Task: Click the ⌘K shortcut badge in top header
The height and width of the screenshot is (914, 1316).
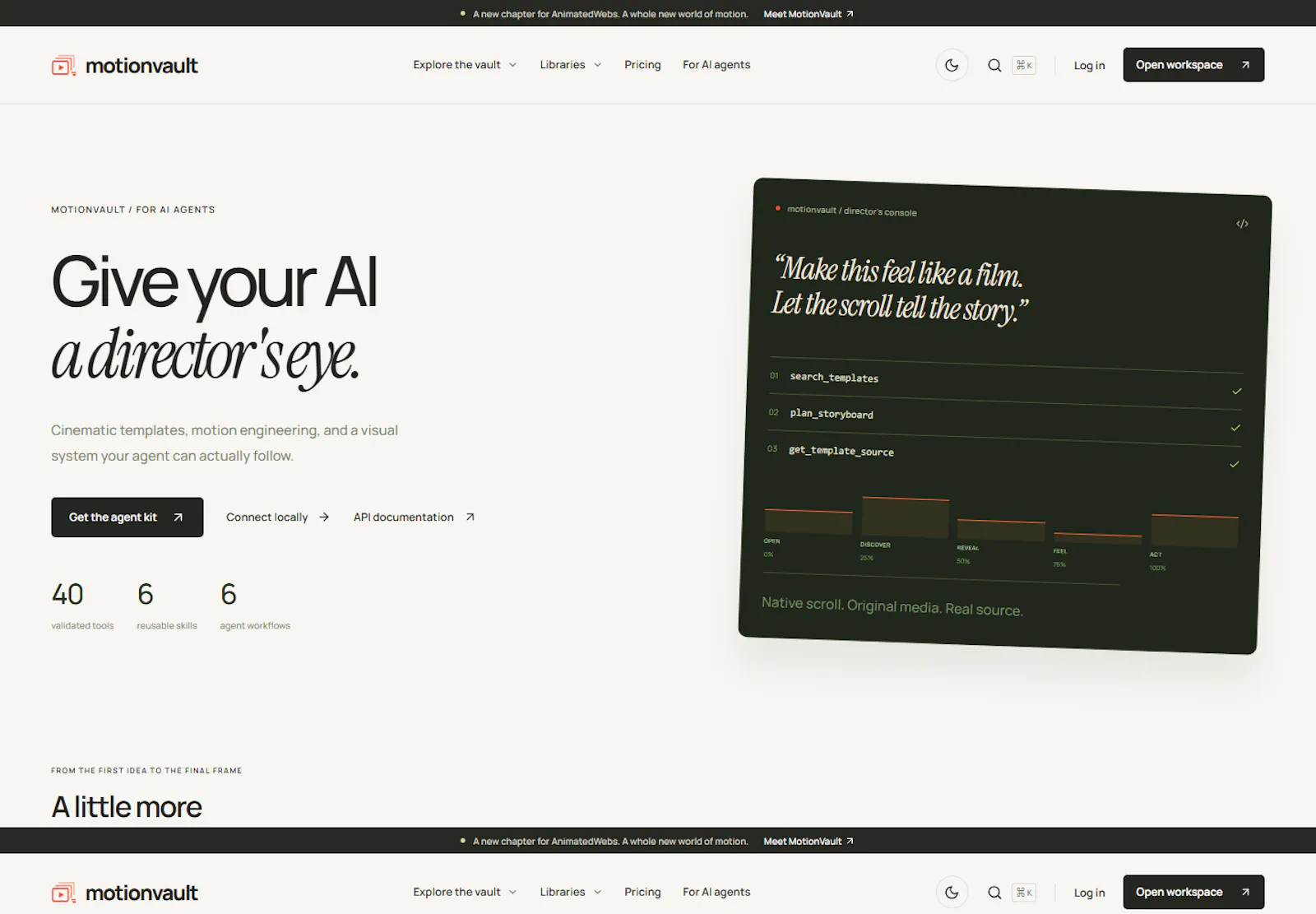Action: click(1024, 65)
